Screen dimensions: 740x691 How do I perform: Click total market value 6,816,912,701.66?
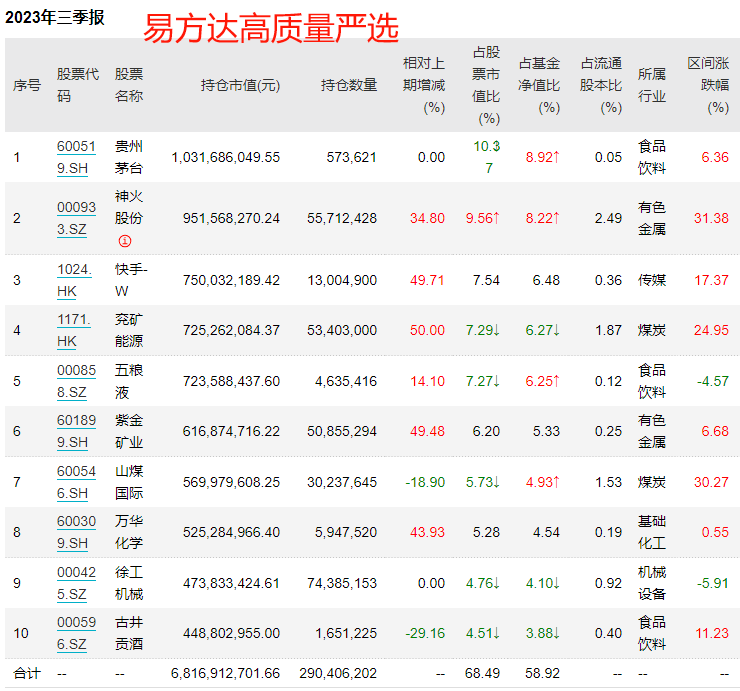click(x=226, y=673)
